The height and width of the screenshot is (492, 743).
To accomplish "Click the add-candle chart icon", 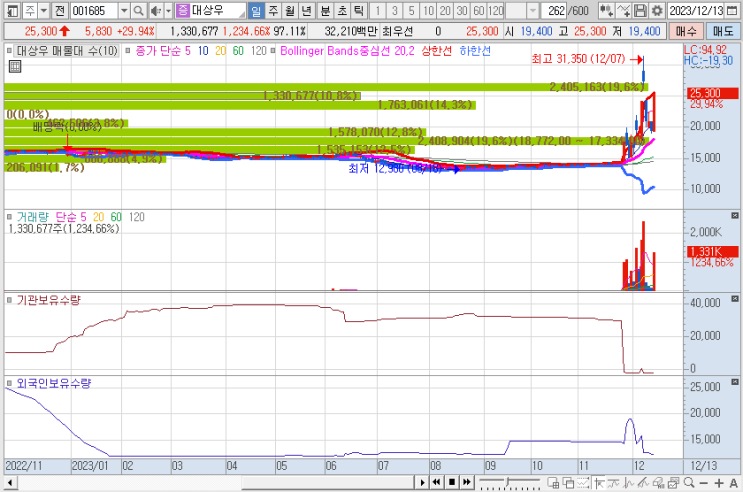I will pos(606,10).
